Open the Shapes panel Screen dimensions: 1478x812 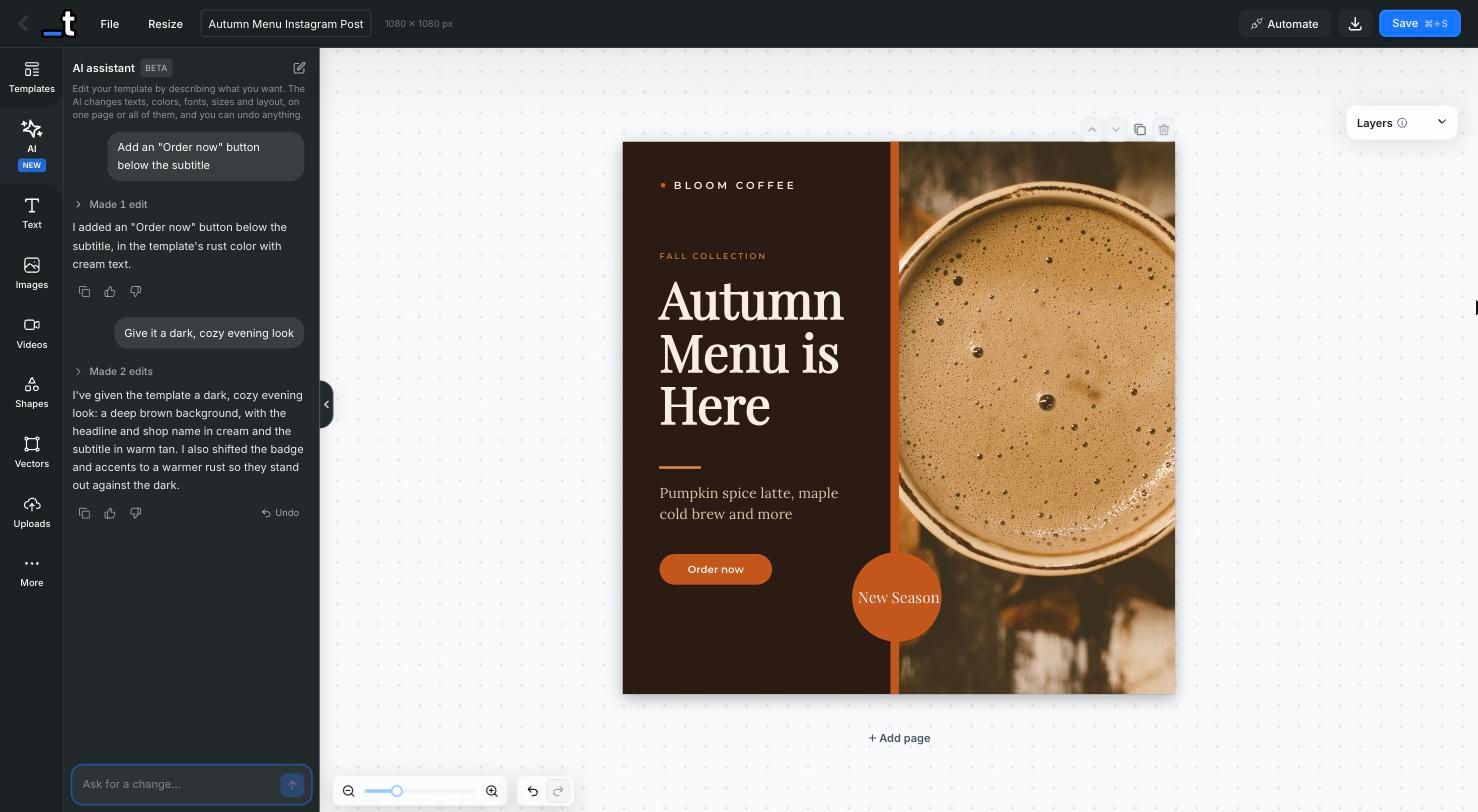(31, 392)
